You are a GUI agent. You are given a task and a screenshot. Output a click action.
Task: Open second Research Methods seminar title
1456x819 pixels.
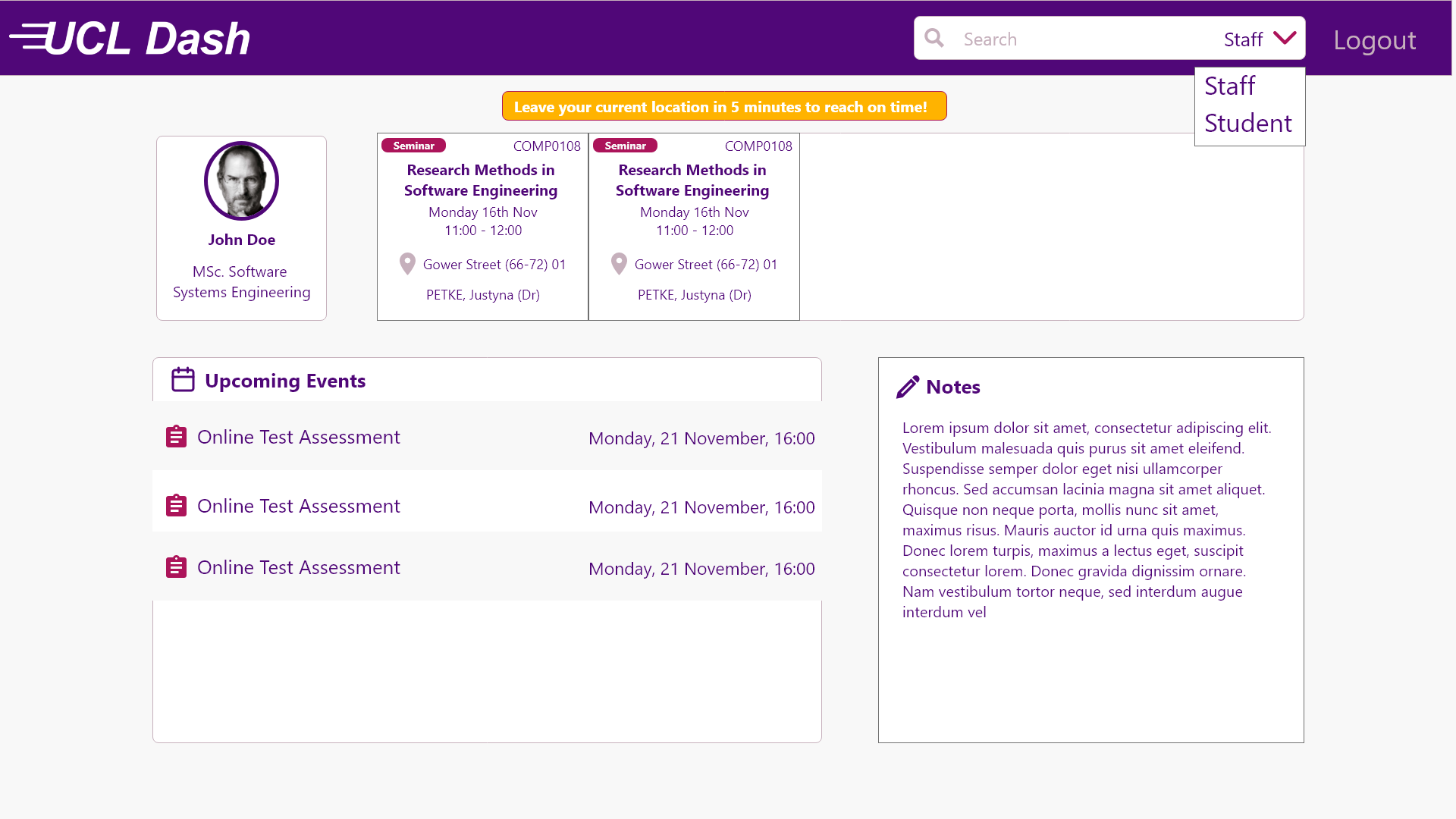pyautogui.click(x=692, y=180)
